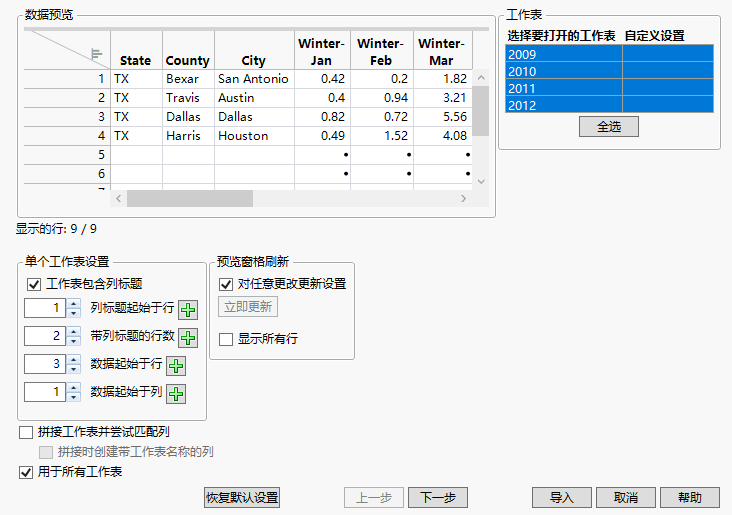Select the Winter-Feb column header
732x515 pixels.
coord(382,50)
